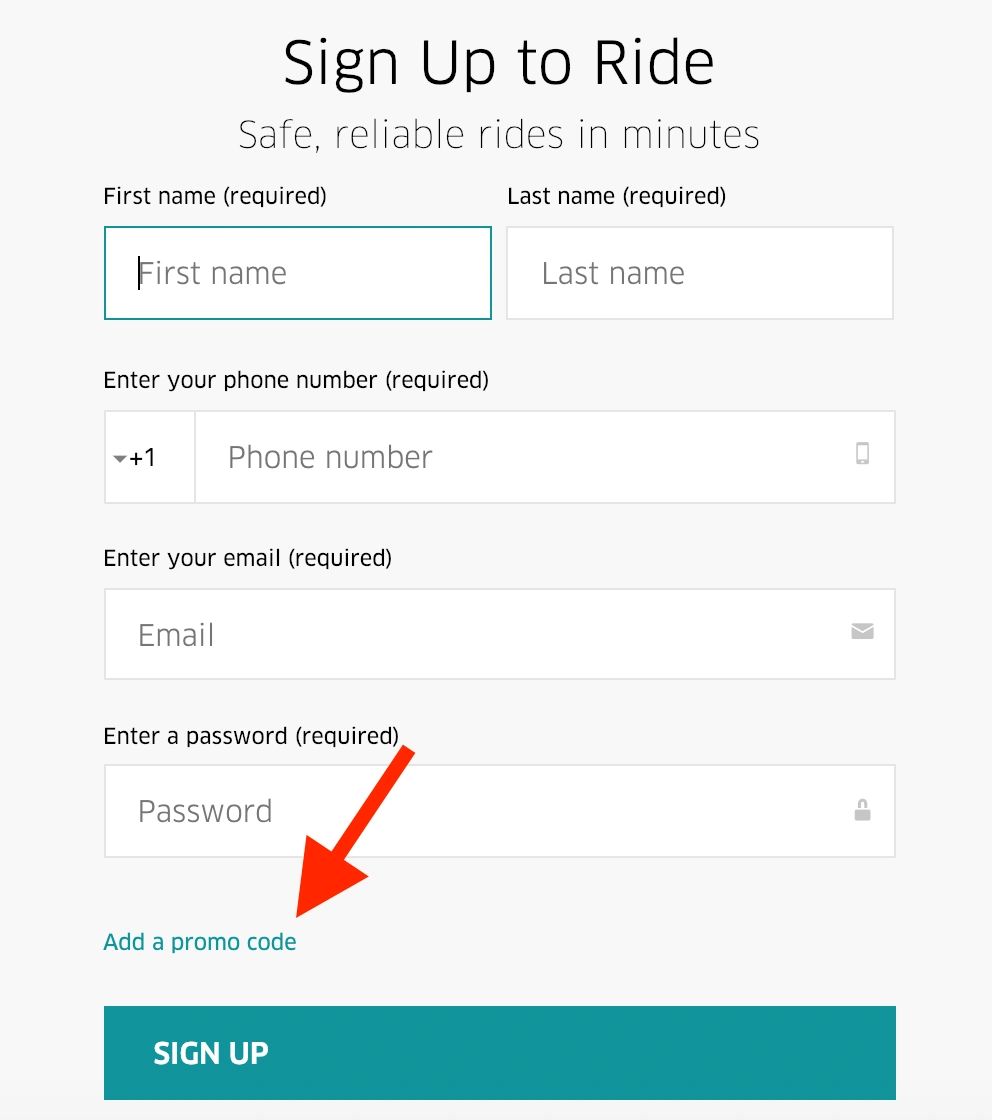
Task: Click into the Phone number field
Action: [520, 457]
